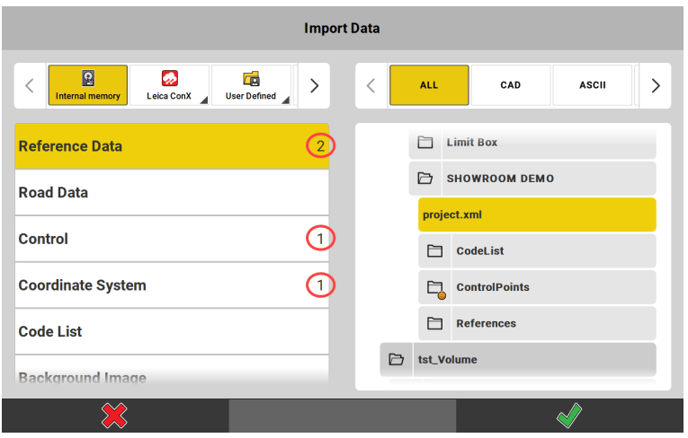Confirm import with green checkmark
688x438 pixels.
569,416
